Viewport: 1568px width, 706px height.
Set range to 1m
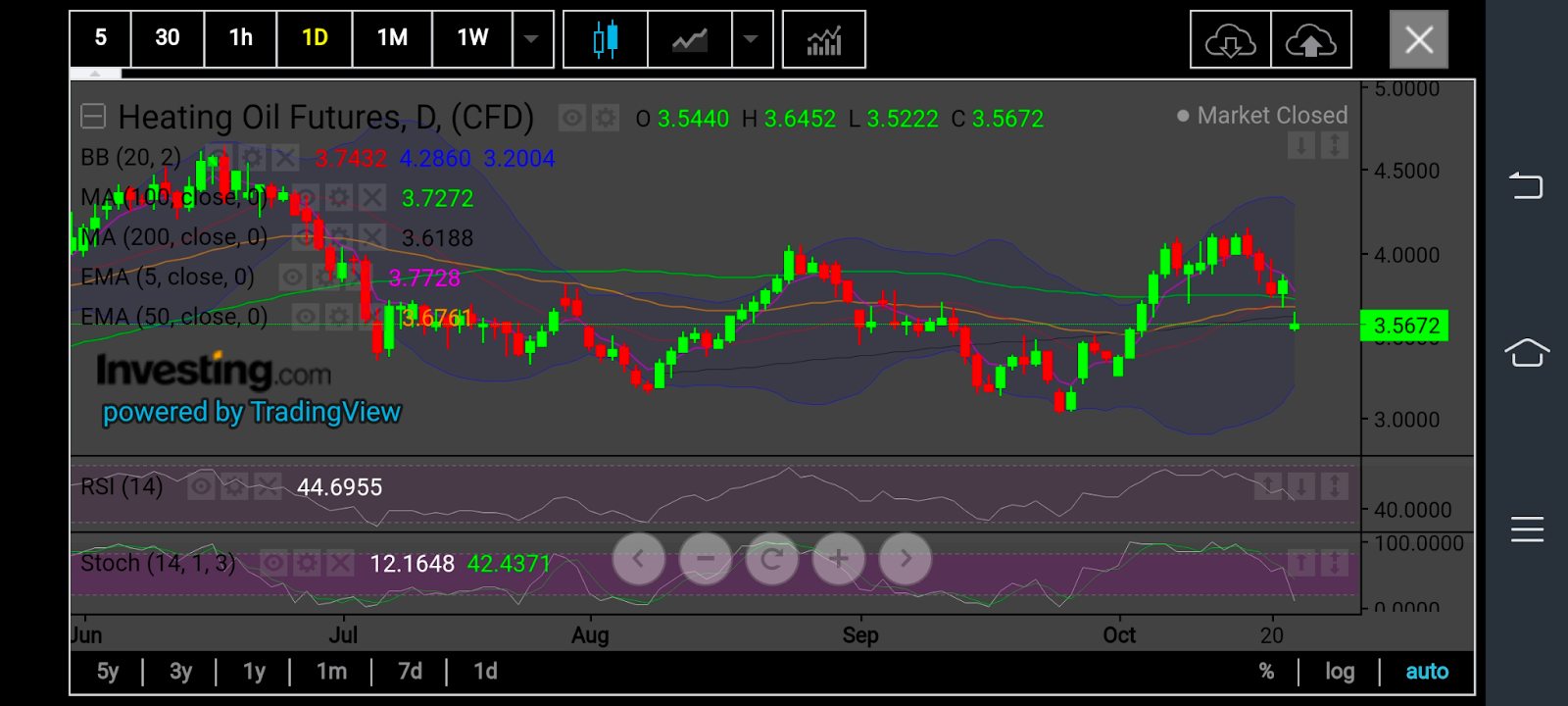coord(331,672)
